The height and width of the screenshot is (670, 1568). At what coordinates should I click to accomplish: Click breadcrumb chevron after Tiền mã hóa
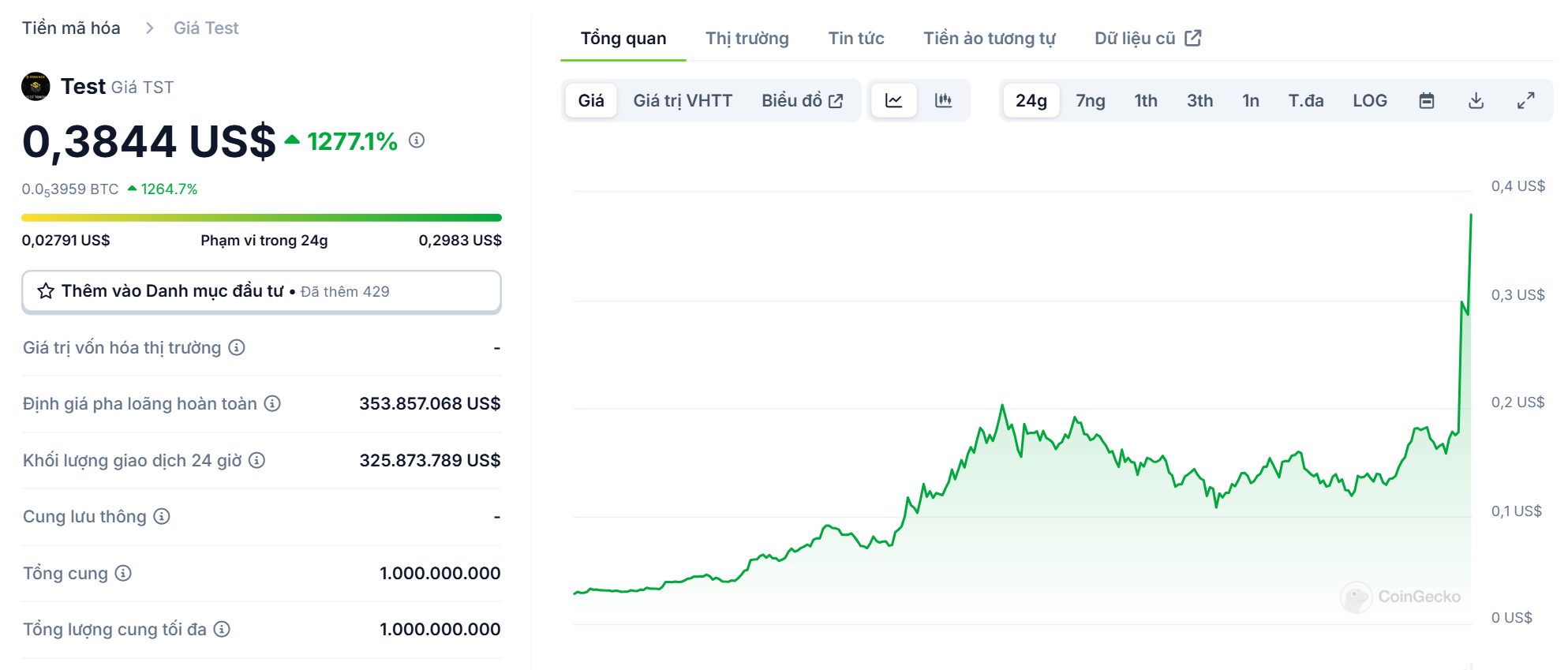tap(149, 28)
